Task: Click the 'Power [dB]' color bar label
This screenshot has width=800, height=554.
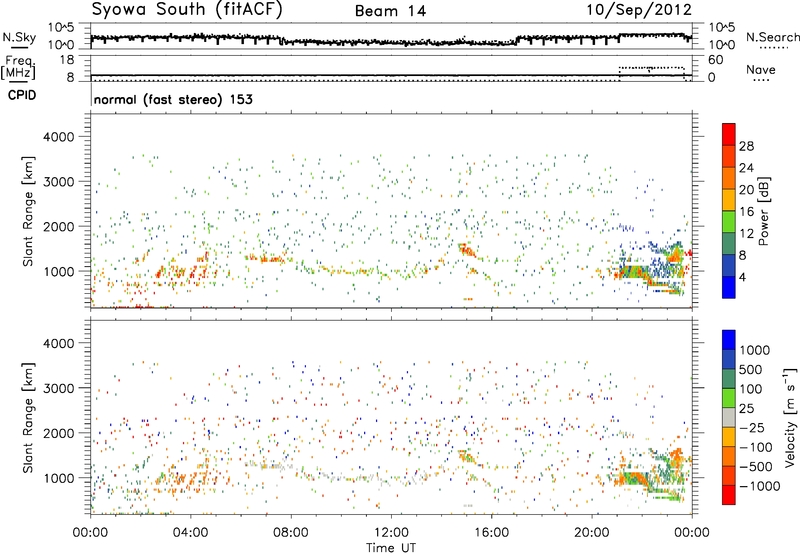Action: tap(764, 211)
